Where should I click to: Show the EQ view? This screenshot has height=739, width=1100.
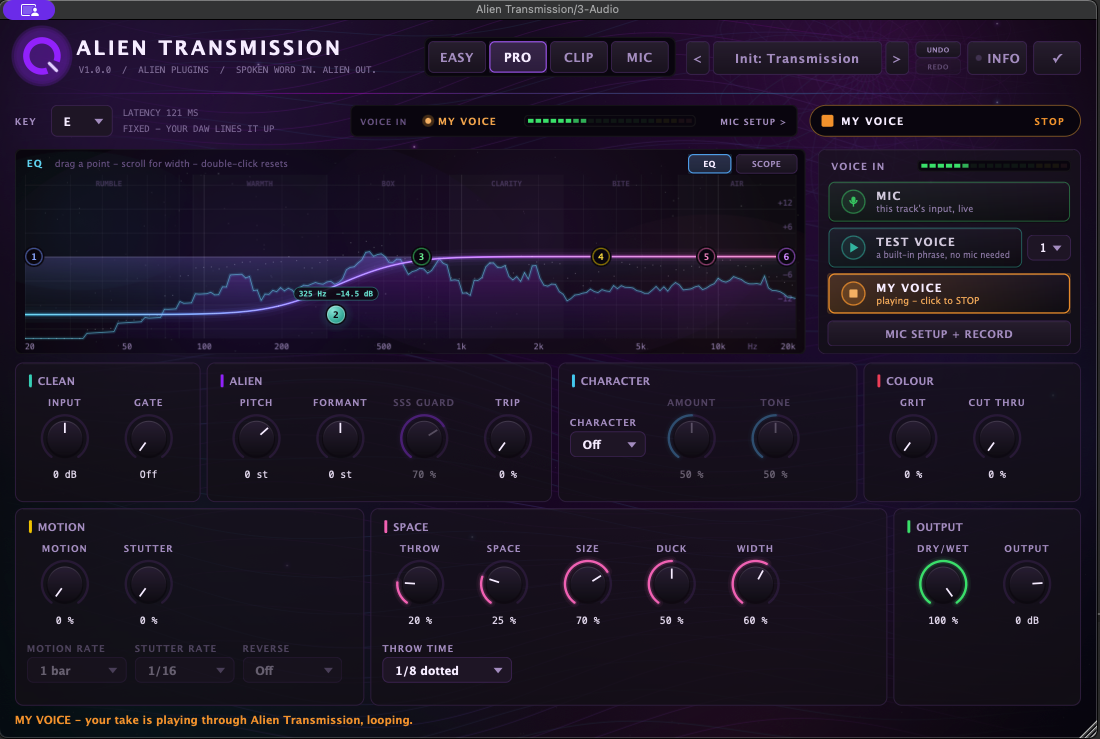click(709, 164)
